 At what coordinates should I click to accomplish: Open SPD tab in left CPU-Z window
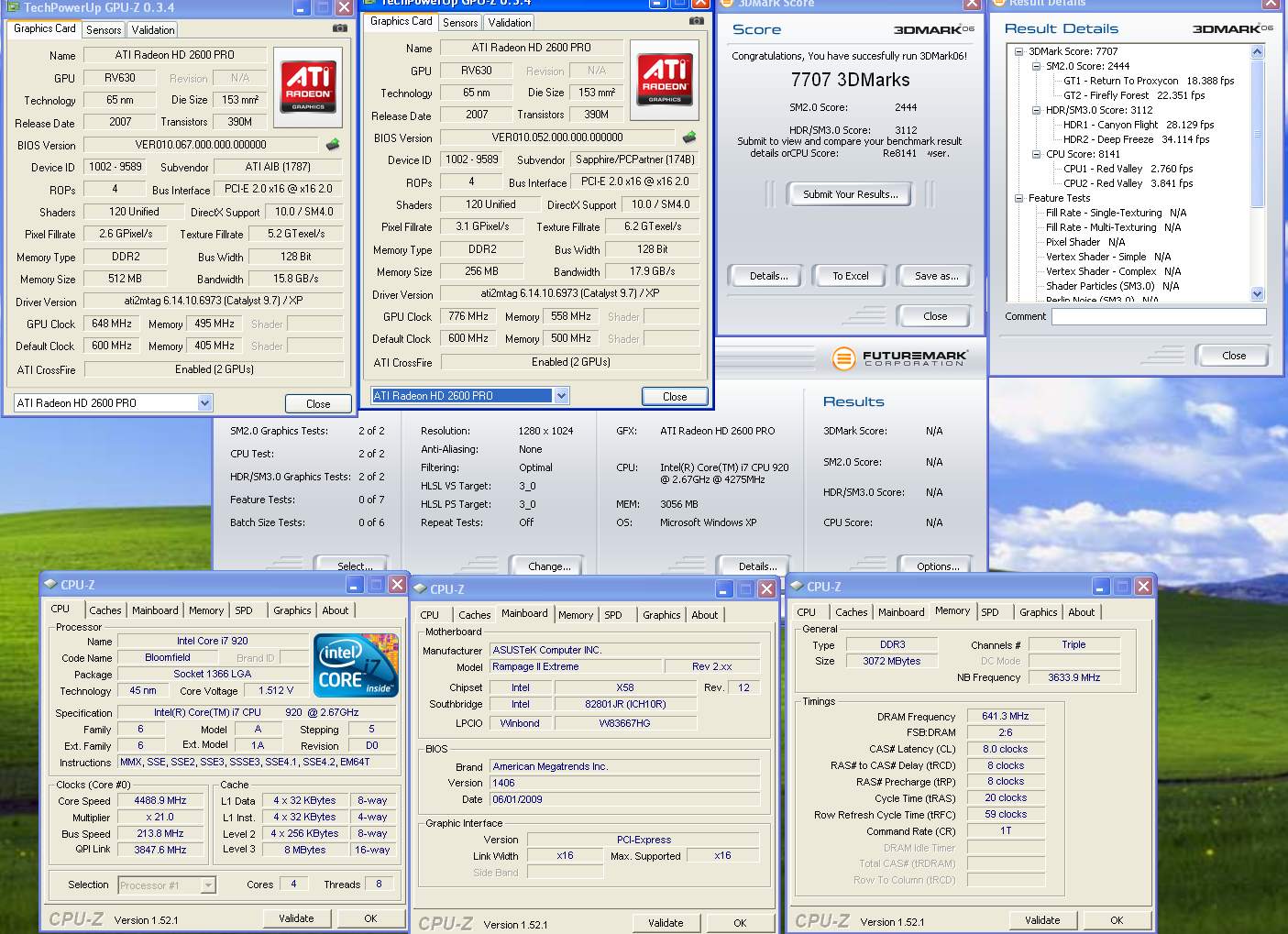coord(244,610)
